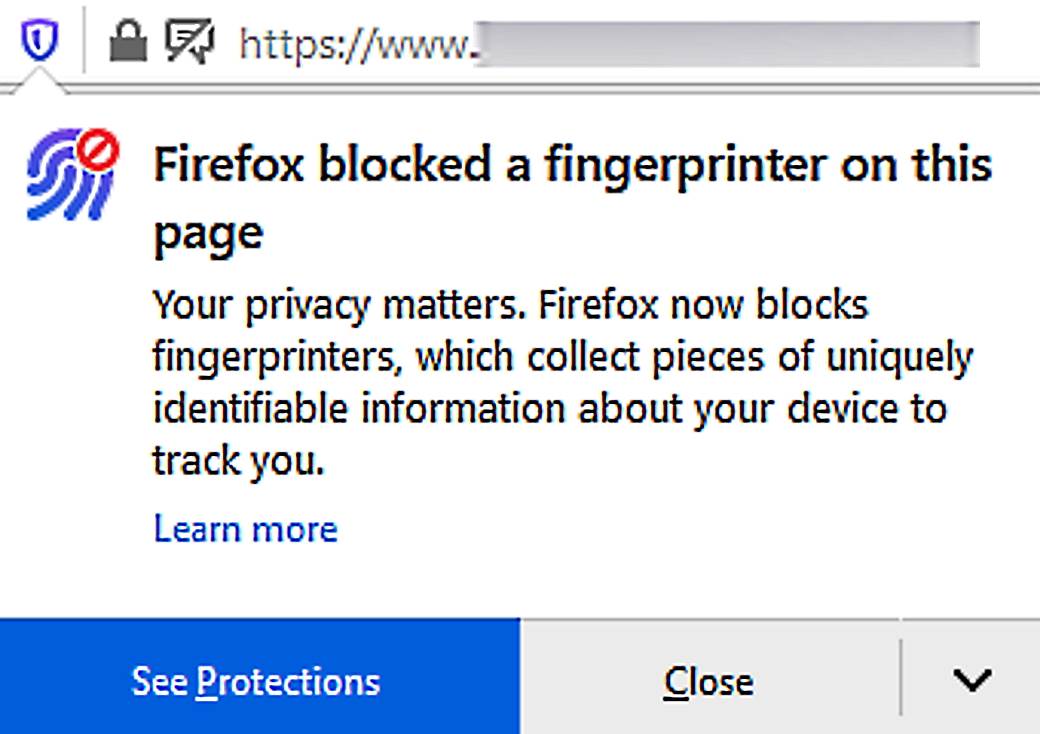Follow the Learn more link
The image size is (1040, 734).
point(245,528)
